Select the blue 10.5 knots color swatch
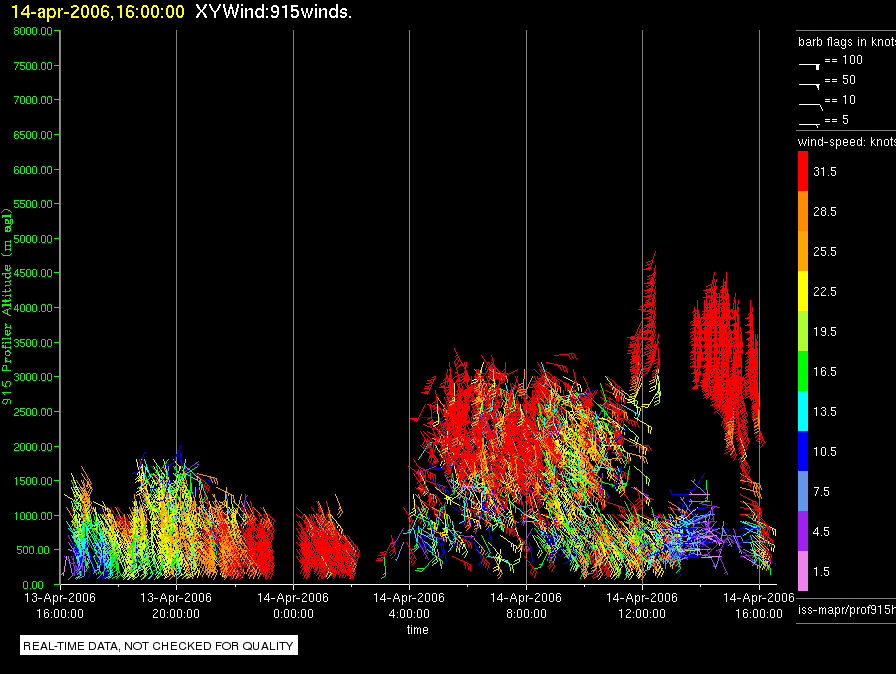Screen dimensions: 896x674 (803, 451)
